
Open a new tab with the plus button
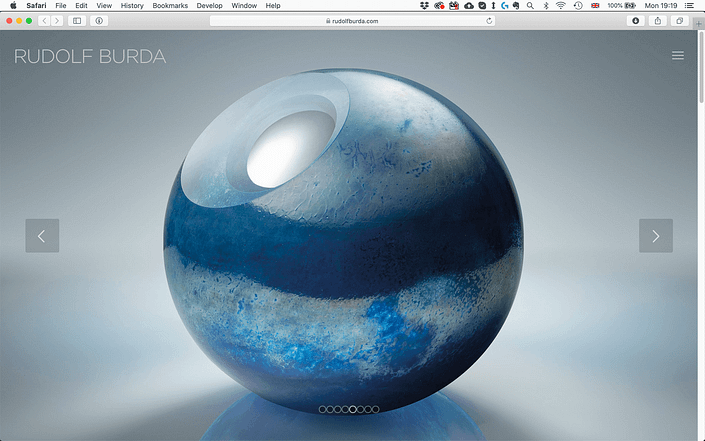click(x=699, y=24)
